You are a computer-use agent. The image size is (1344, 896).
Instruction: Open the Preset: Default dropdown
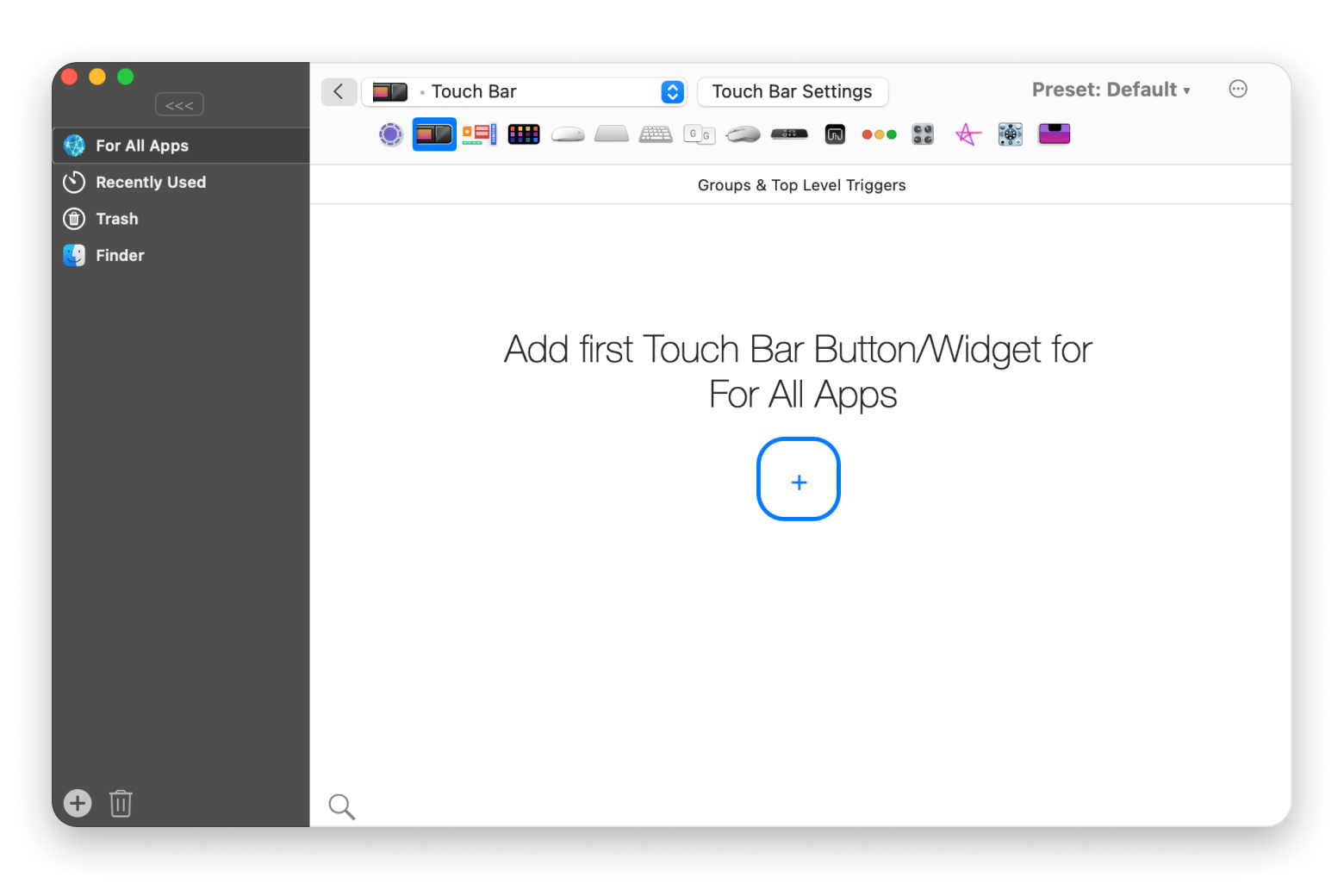pyautogui.click(x=1111, y=90)
